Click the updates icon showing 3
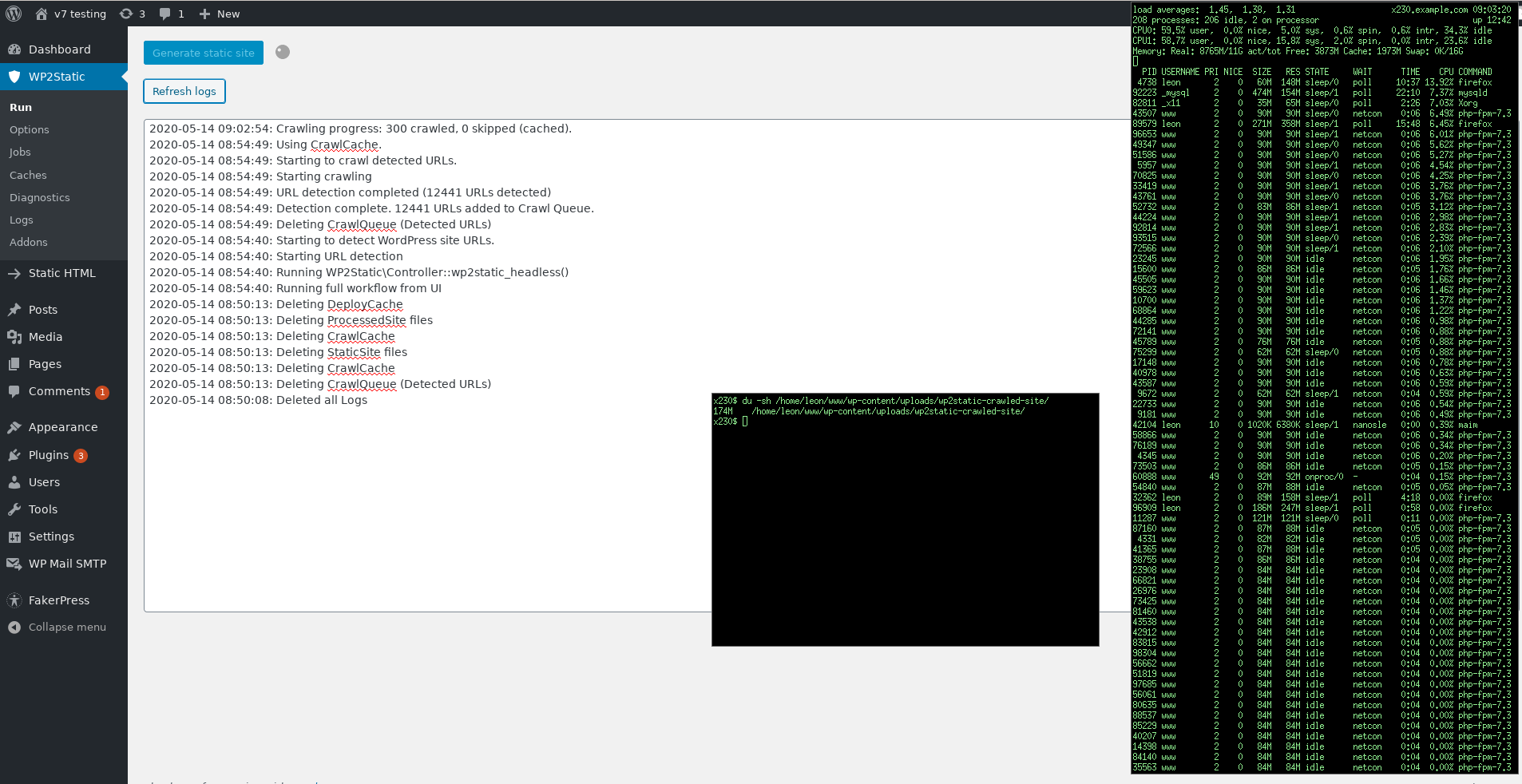This screenshot has height=784, width=1522. [x=133, y=14]
